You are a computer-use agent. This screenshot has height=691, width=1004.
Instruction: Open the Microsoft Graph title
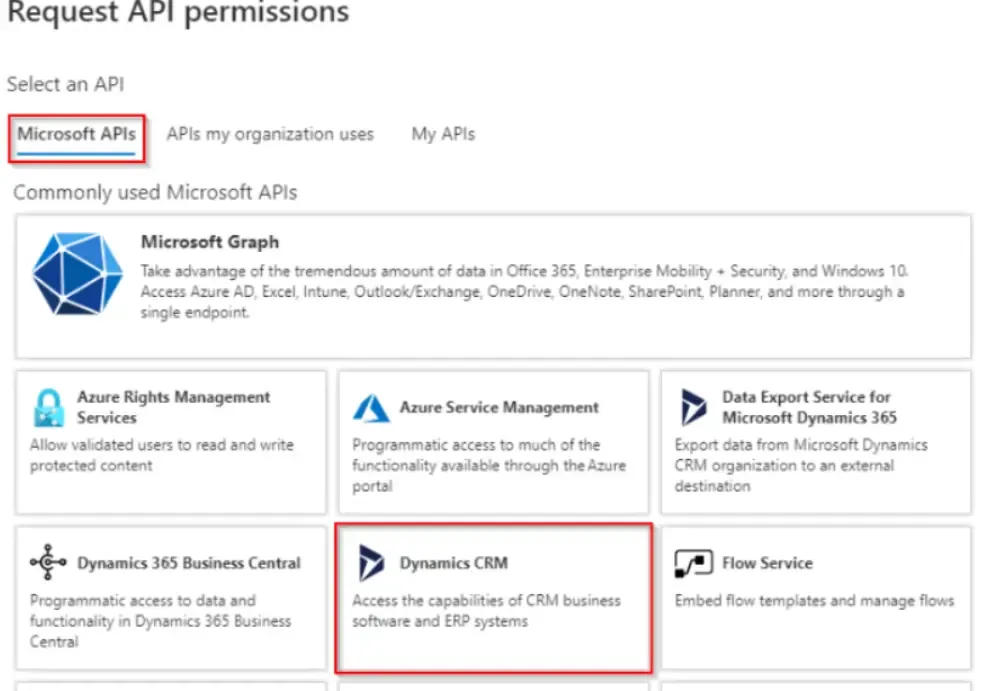click(210, 242)
